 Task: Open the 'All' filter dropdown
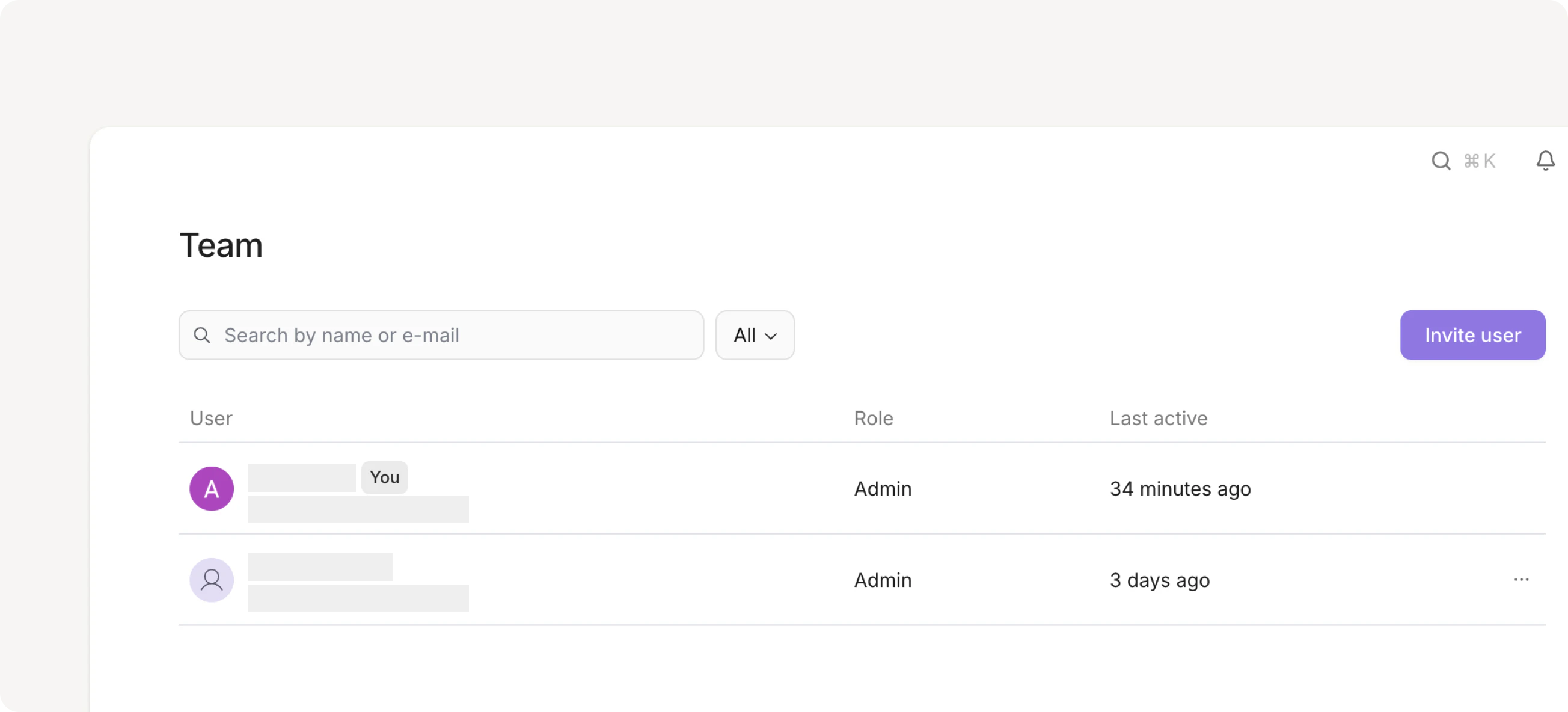tap(754, 335)
